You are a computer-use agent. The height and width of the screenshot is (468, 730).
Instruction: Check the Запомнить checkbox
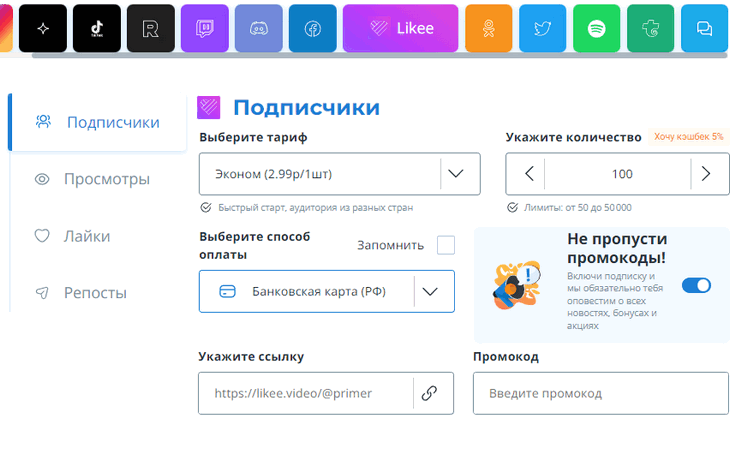(446, 245)
